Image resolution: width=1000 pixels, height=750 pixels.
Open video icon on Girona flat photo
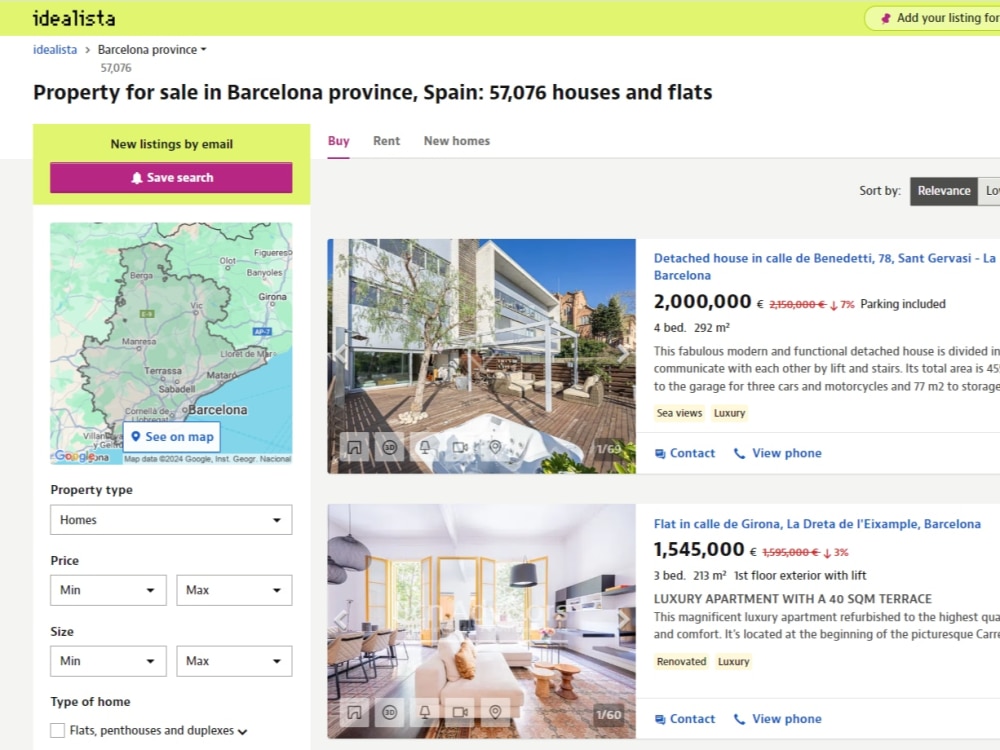click(460, 712)
